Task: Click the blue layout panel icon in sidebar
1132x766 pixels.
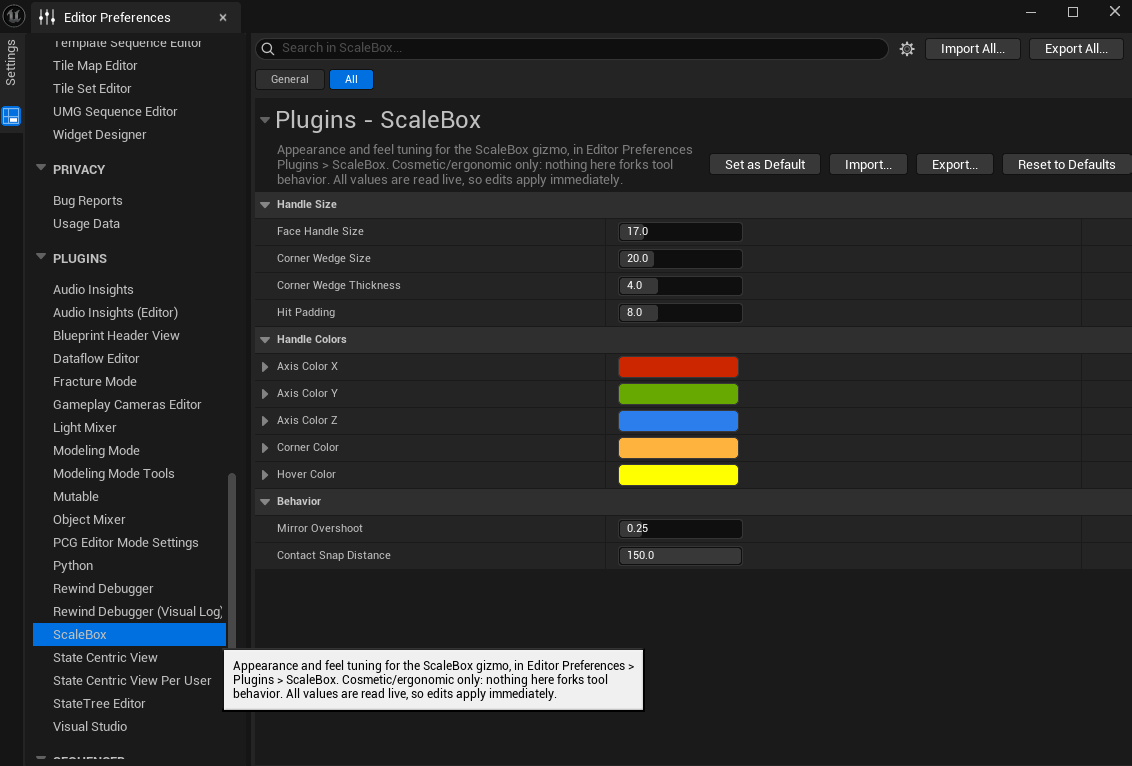Action: (11, 116)
